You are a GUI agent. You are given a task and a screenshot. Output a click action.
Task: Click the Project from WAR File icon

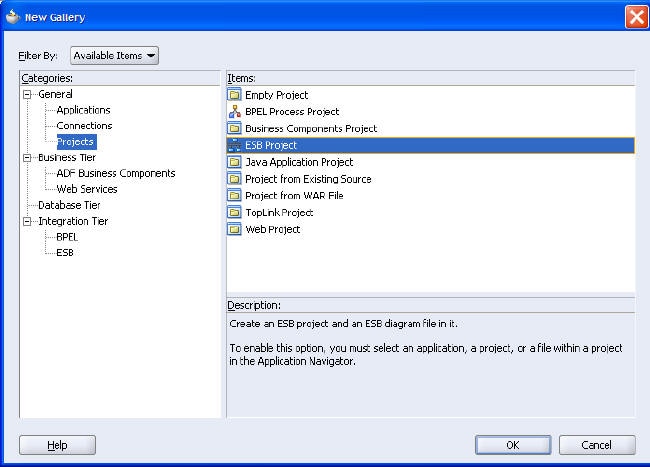tap(234, 196)
